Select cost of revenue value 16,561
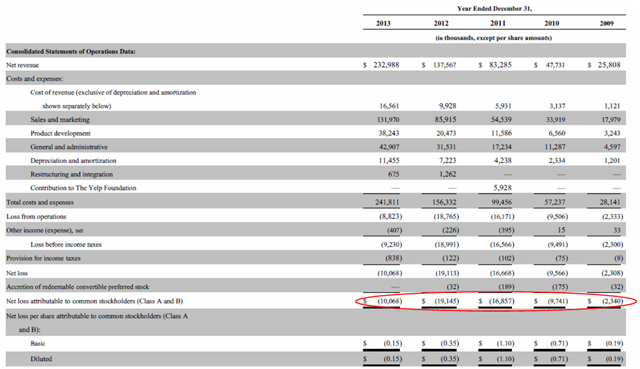Screen dimensions: 640x369 389,106
